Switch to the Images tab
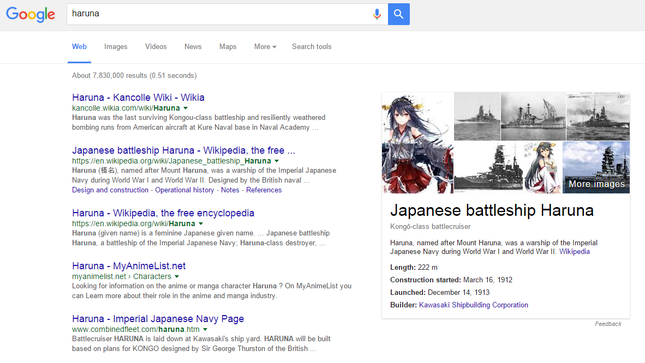 pyautogui.click(x=116, y=47)
